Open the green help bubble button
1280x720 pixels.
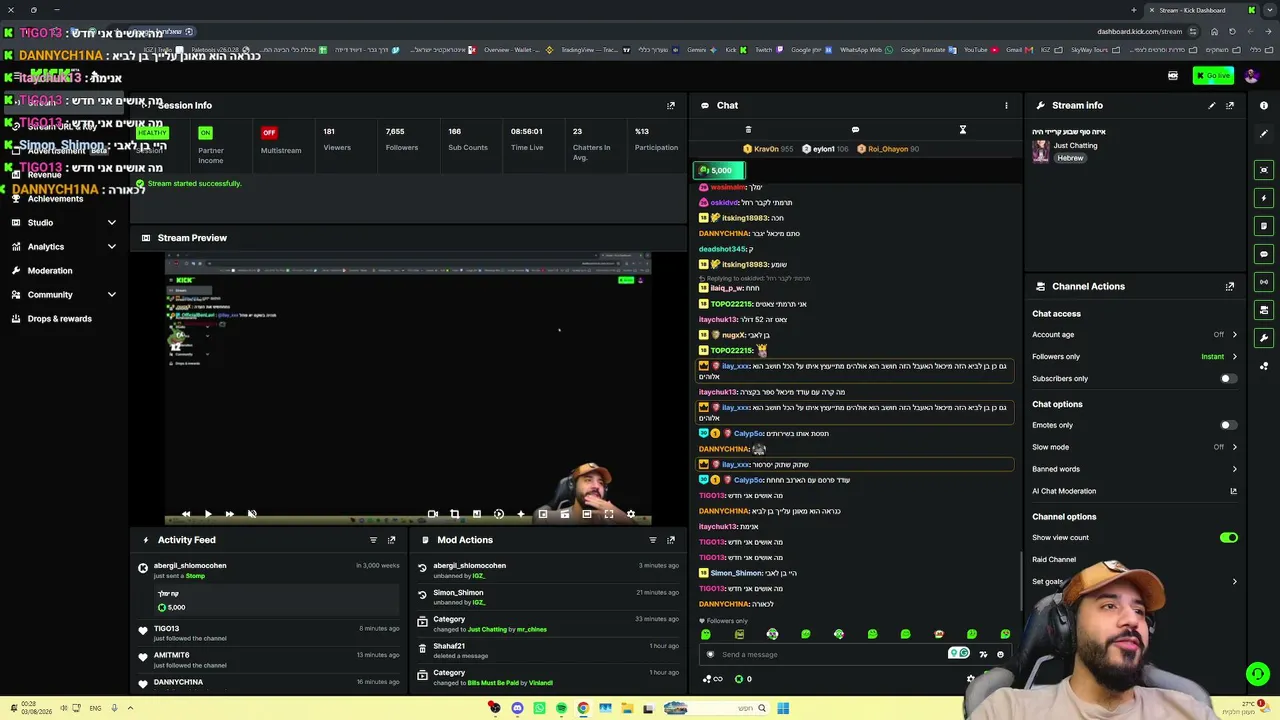(1258, 675)
